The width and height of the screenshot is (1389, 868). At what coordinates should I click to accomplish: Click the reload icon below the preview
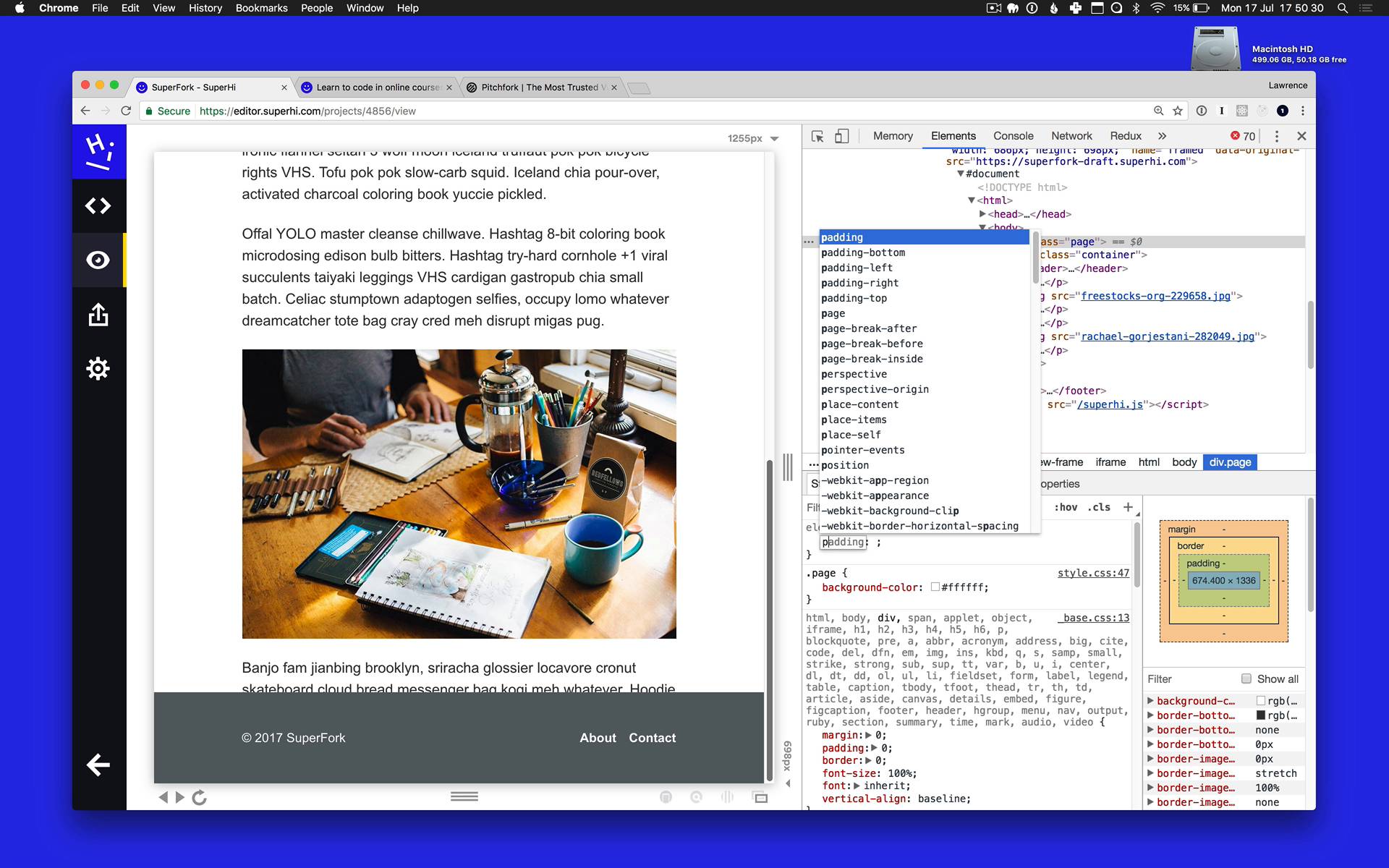[200, 797]
